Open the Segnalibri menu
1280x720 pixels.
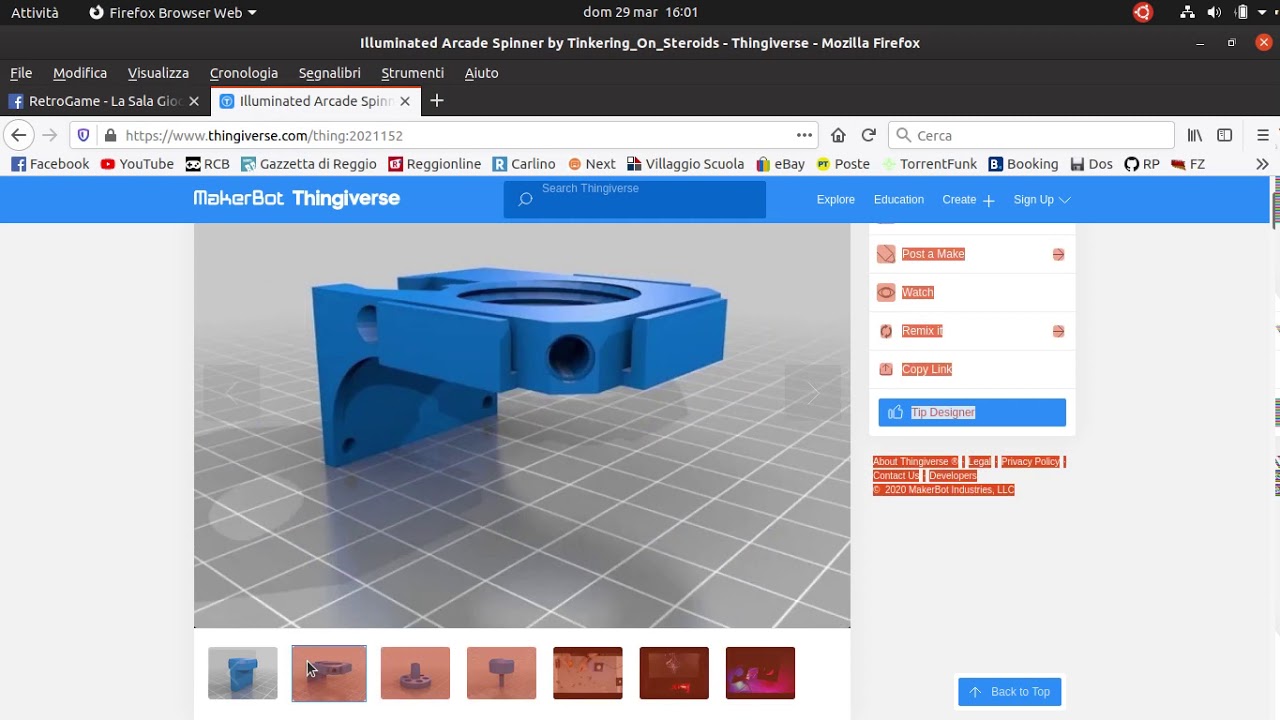click(330, 73)
